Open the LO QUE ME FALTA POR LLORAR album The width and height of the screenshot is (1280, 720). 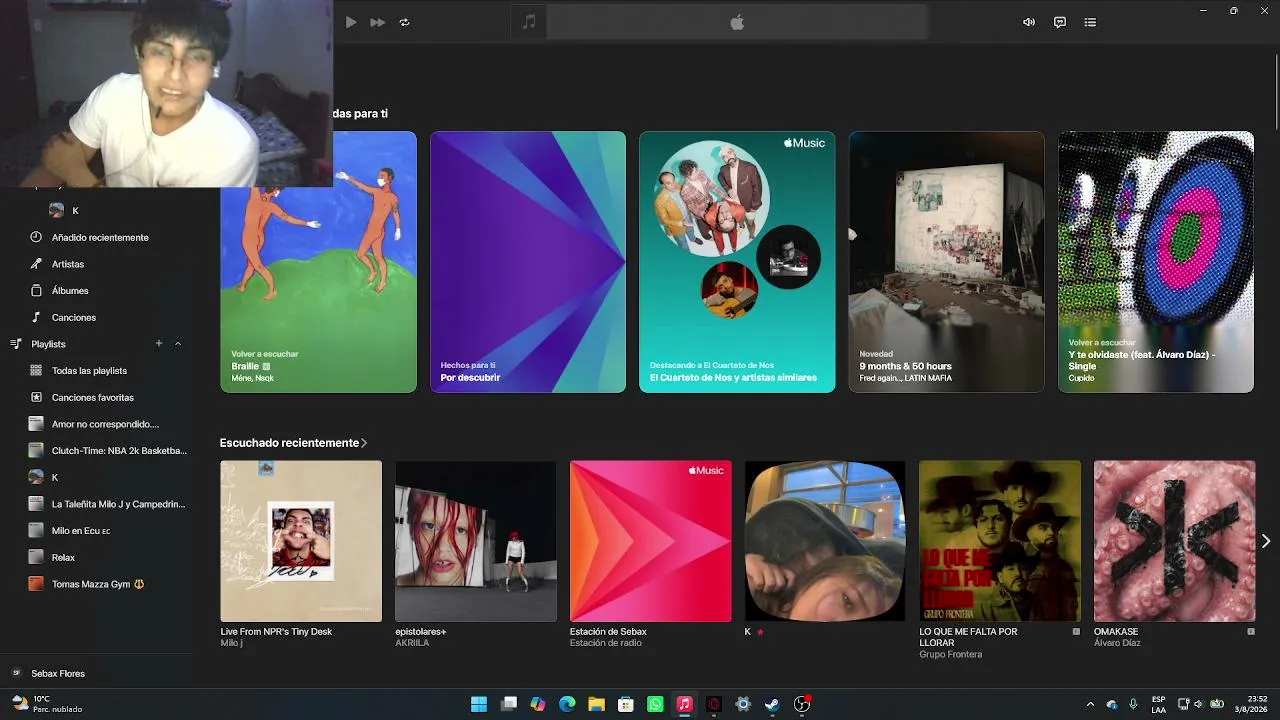tap(1000, 541)
